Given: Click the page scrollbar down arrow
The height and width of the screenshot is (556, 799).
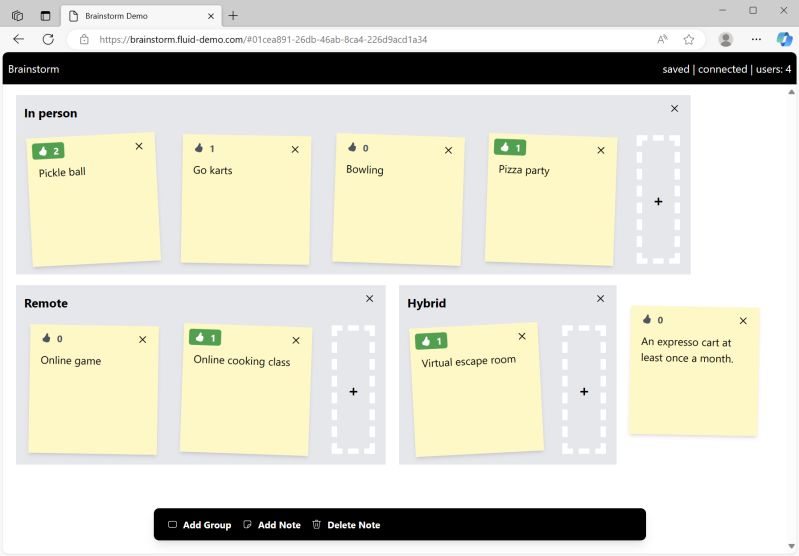Looking at the screenshot, I should (x=791, y=547).
